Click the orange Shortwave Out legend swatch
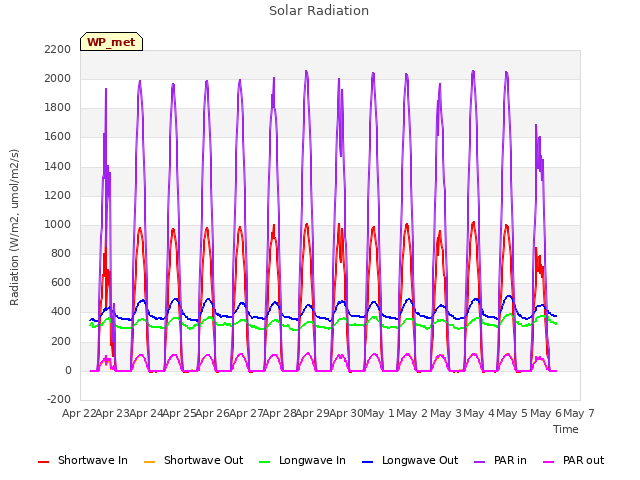Image resolution: width=640 pixels, height=480 pixels. tap(149, 462)
